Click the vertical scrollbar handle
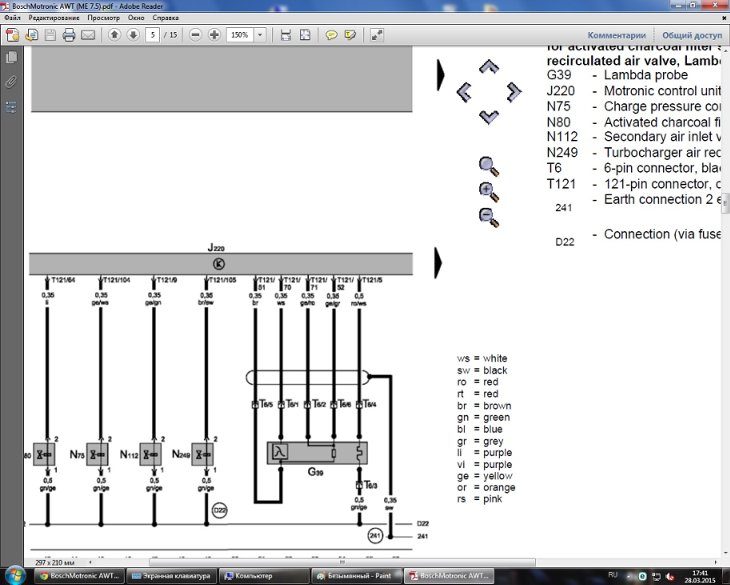 click(725, 204)
